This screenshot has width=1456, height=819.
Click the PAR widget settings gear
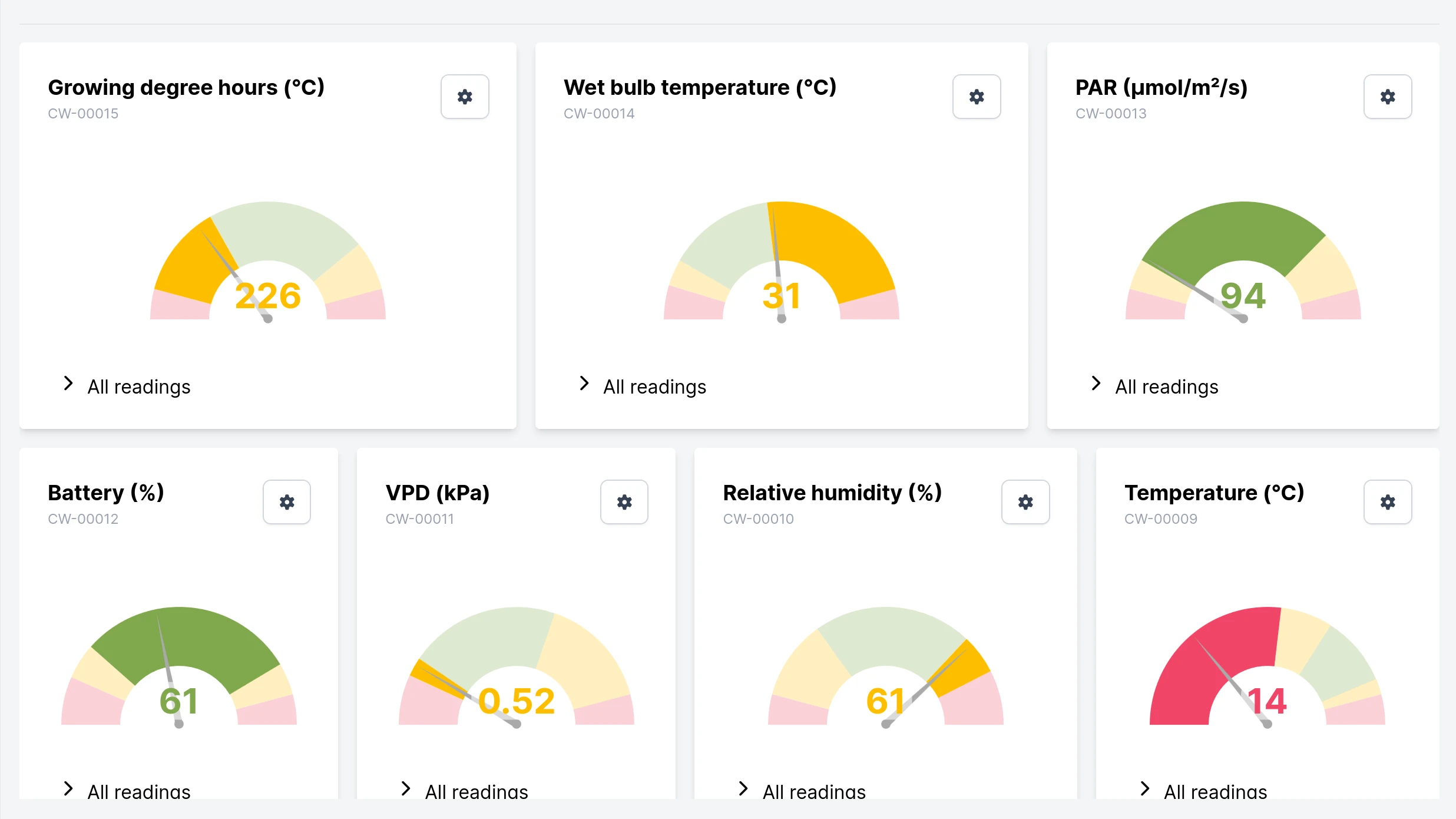[1387, 97]
